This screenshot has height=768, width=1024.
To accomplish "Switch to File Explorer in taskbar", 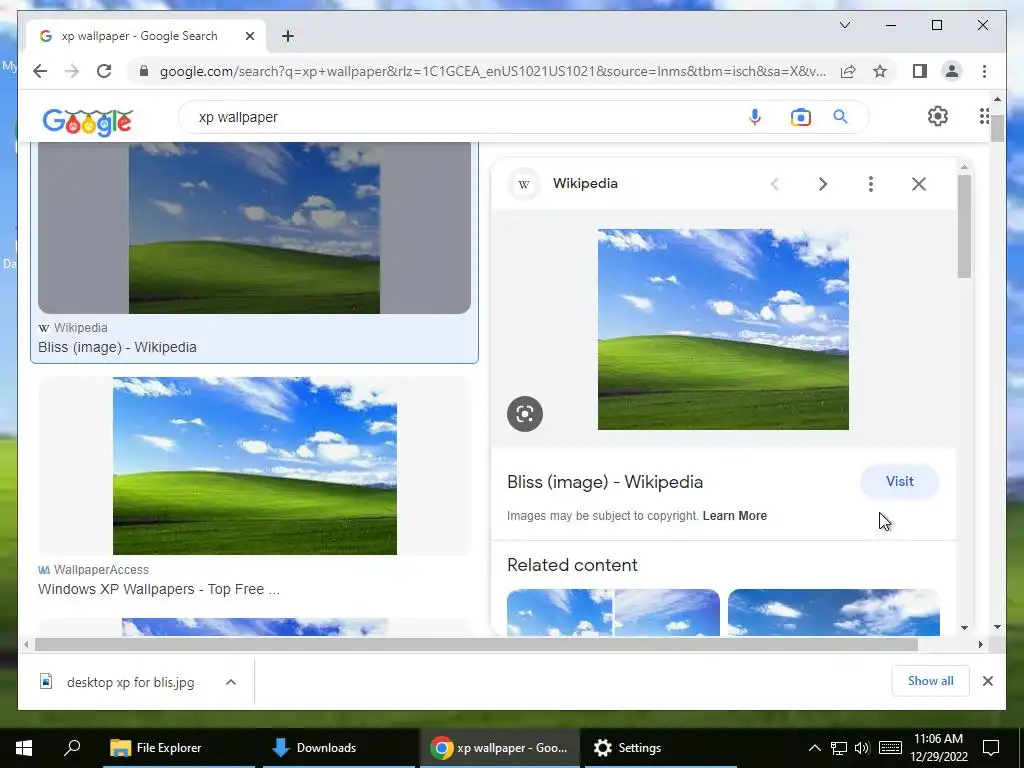I will [x=178, y=748].
